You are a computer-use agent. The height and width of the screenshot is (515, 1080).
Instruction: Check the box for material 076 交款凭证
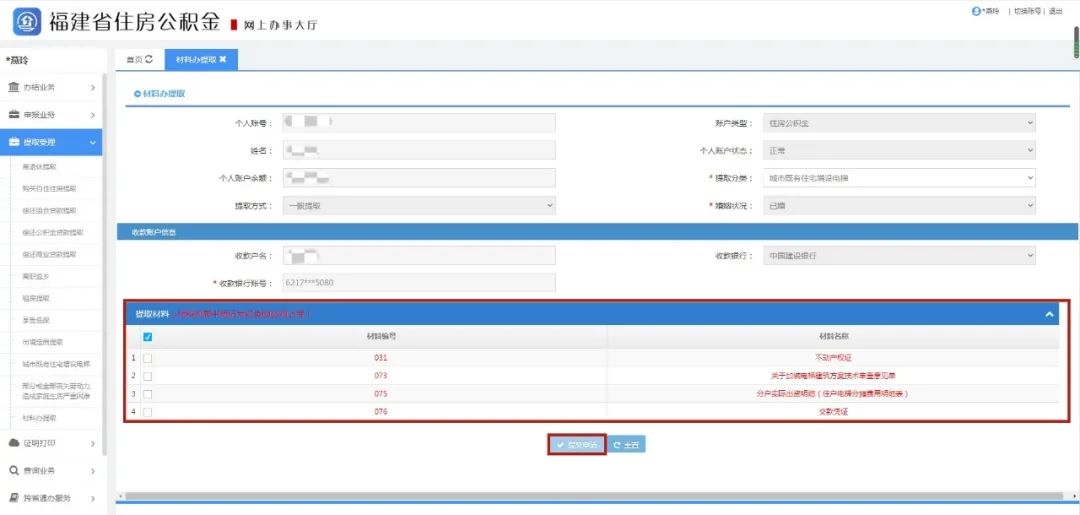[x=148, y=412]
